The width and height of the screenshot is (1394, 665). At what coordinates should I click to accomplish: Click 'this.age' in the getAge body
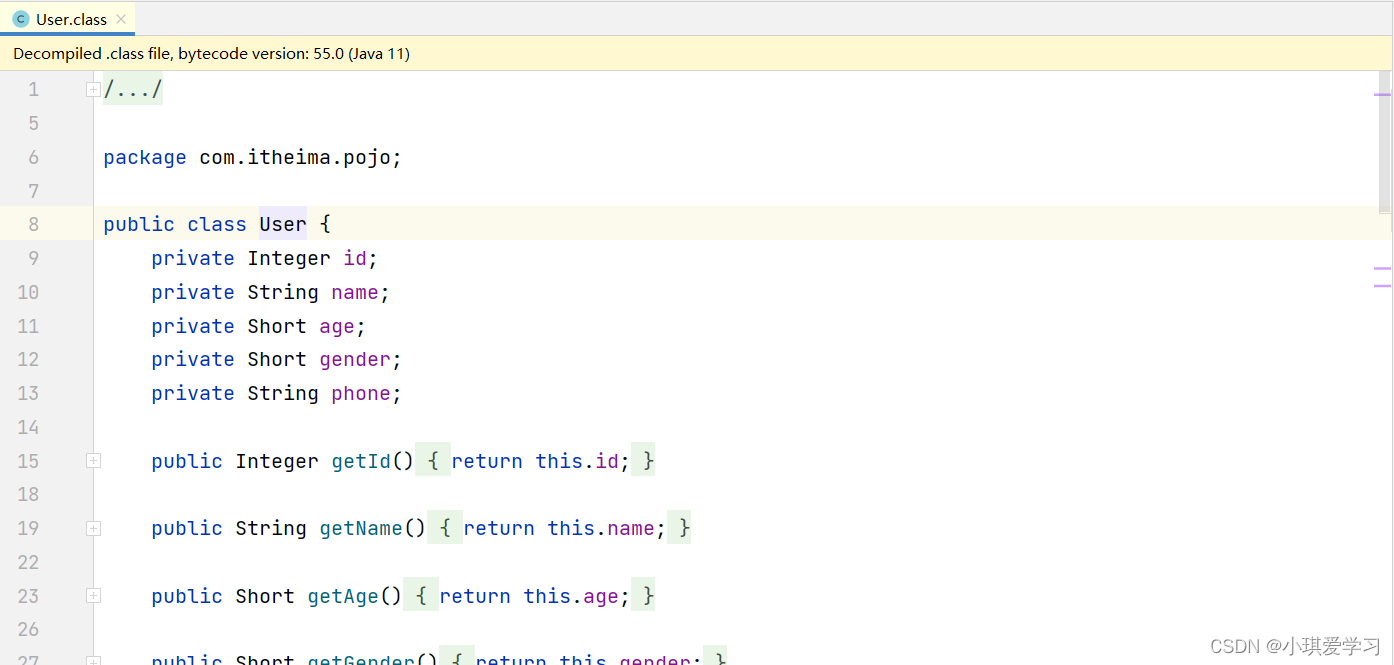pyautogui.click(x=571, y=596)
